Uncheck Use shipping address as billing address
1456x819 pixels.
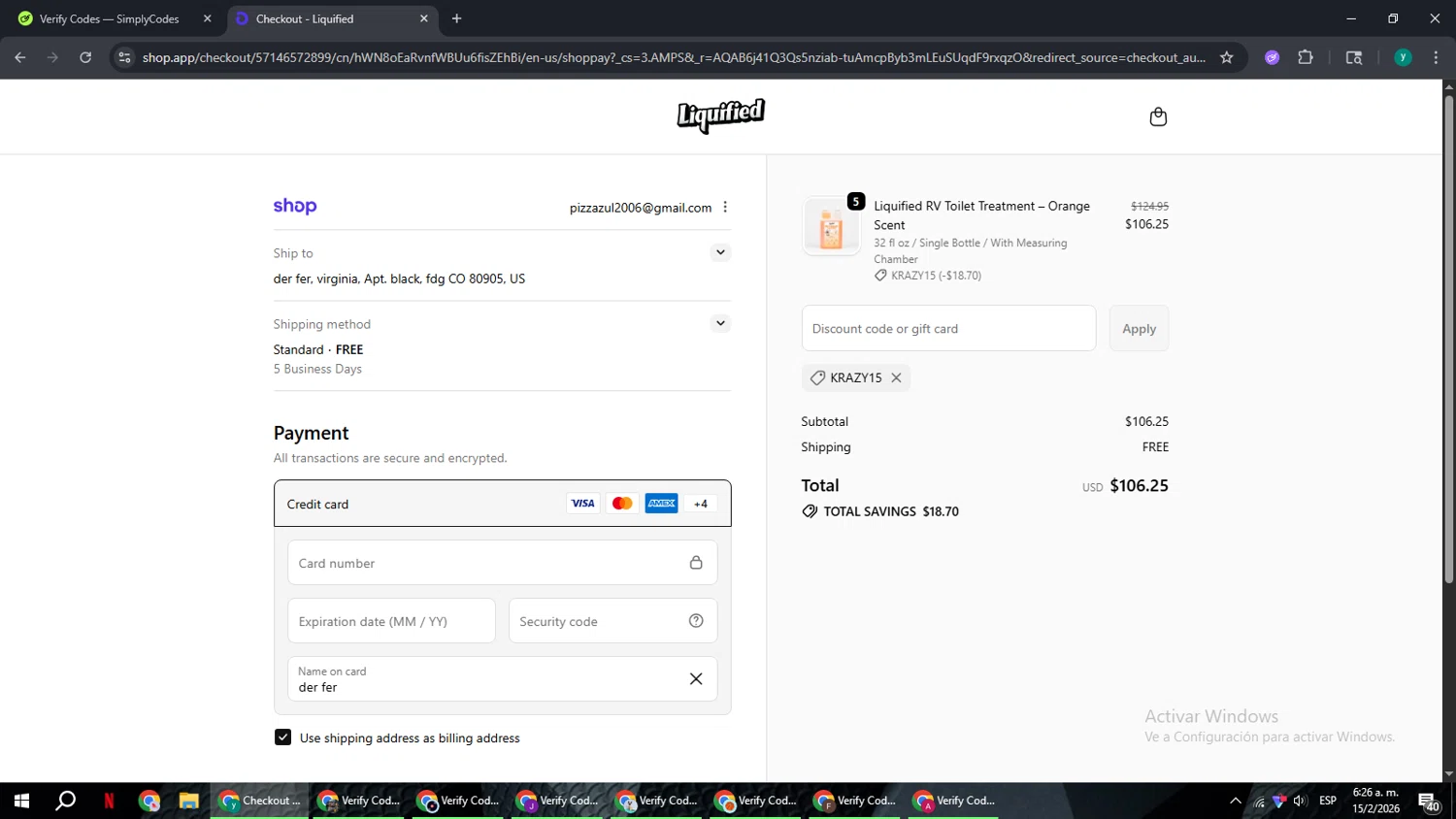coord(282,737)
